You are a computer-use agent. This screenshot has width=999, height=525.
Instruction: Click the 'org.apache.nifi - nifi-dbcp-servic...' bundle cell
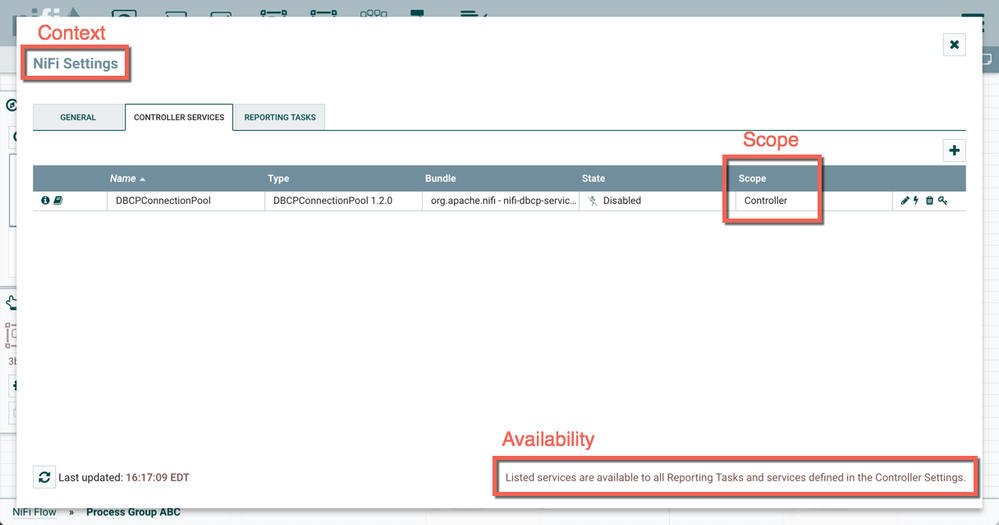(x=501, y=201)
